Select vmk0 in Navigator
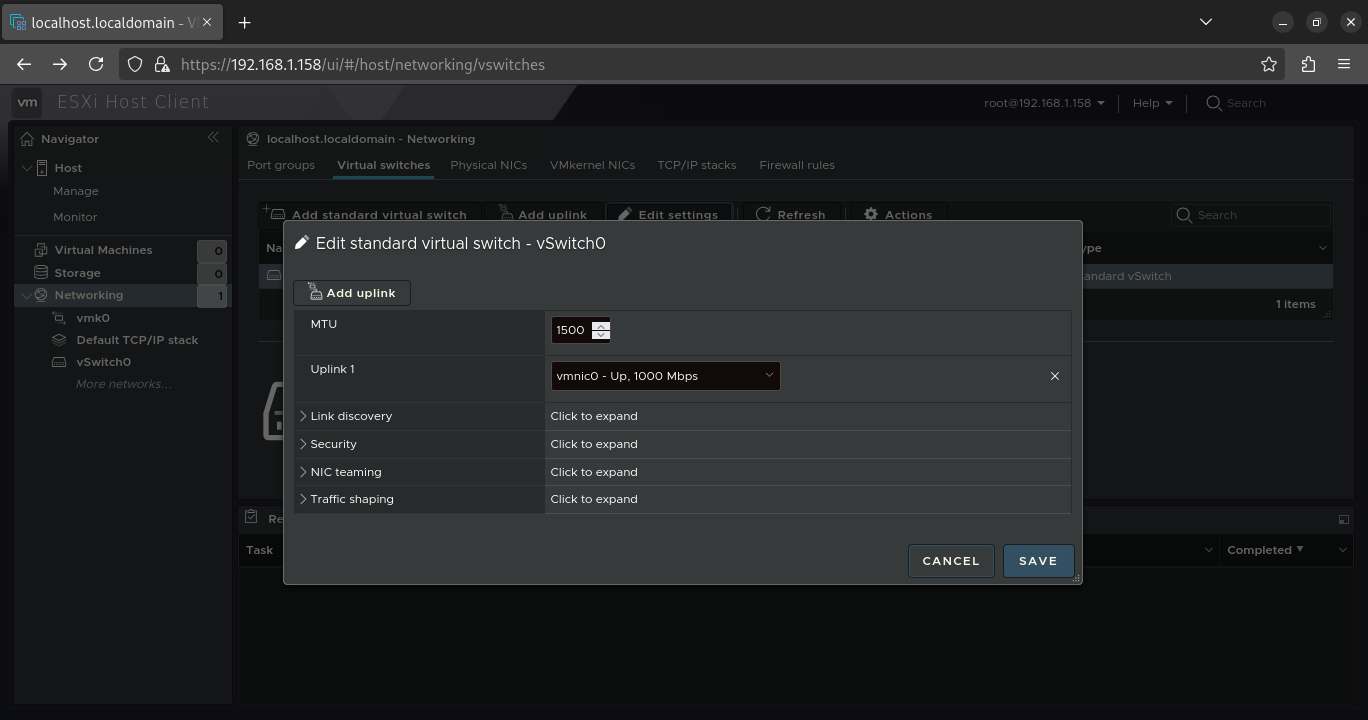This screenshot has width=1368, height=720. (93, 318)
